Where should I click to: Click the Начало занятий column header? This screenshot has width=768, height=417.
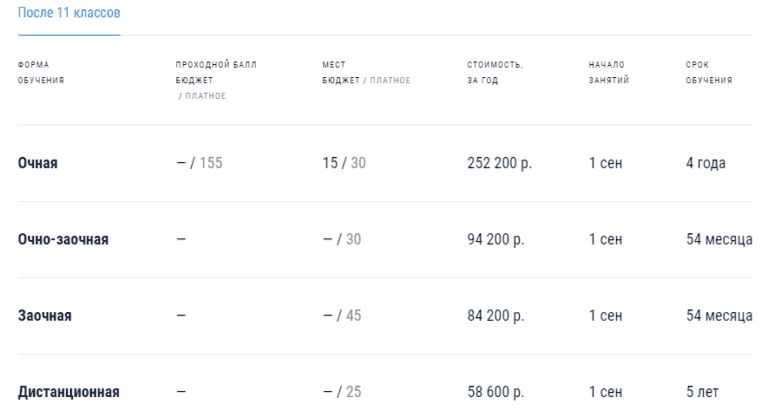tap(608, 72)
